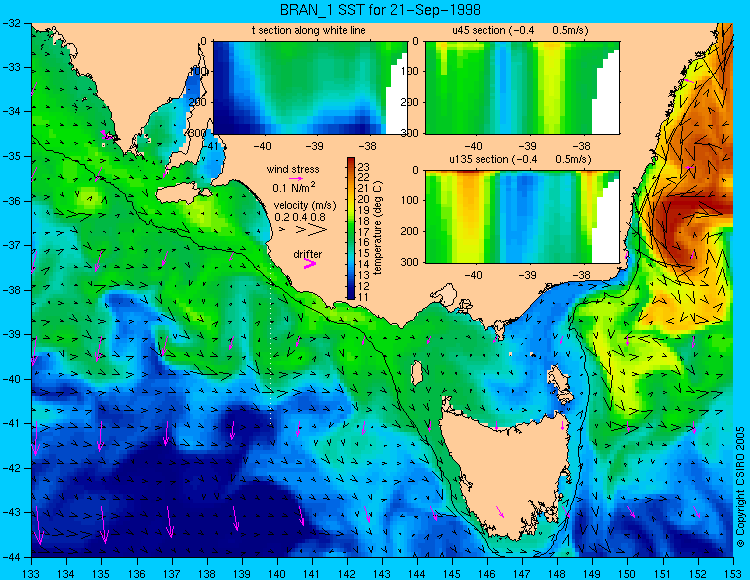Click the largest velocity arrow in the legend
Viewport: 750px width, 580px height.
coord(318,230)
